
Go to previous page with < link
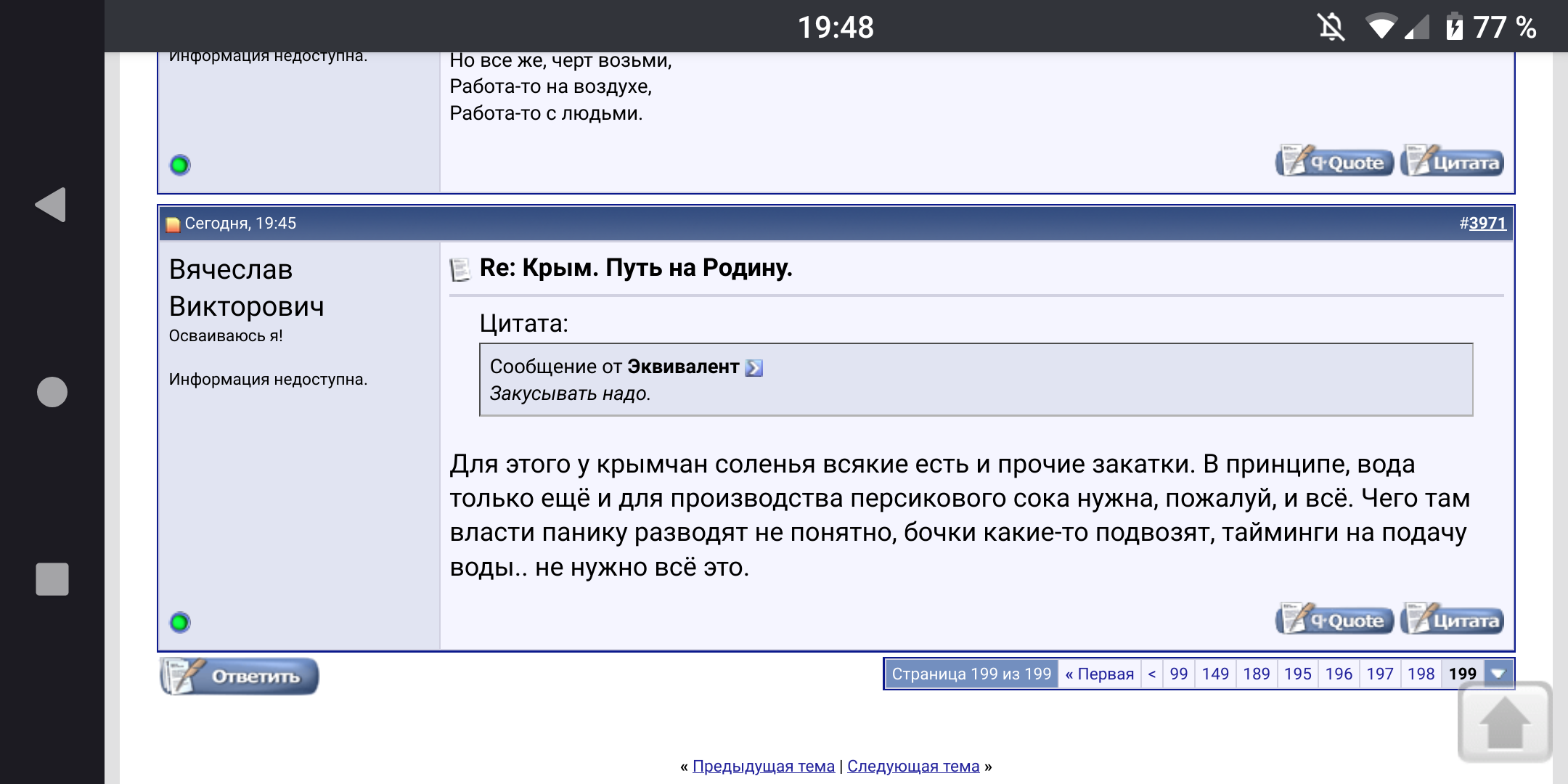(1152, 674)
